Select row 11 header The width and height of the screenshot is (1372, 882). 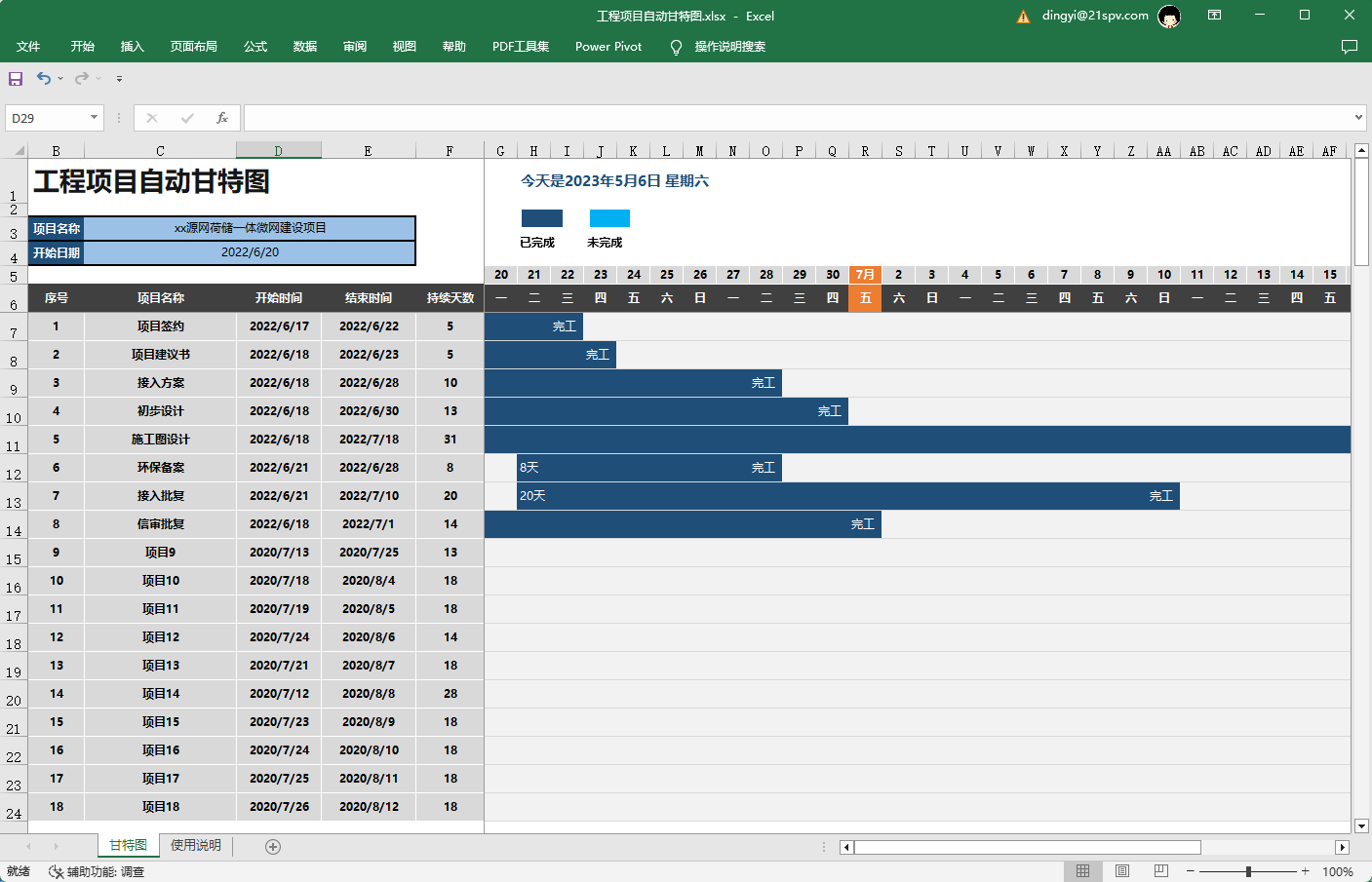click(14, 440)
